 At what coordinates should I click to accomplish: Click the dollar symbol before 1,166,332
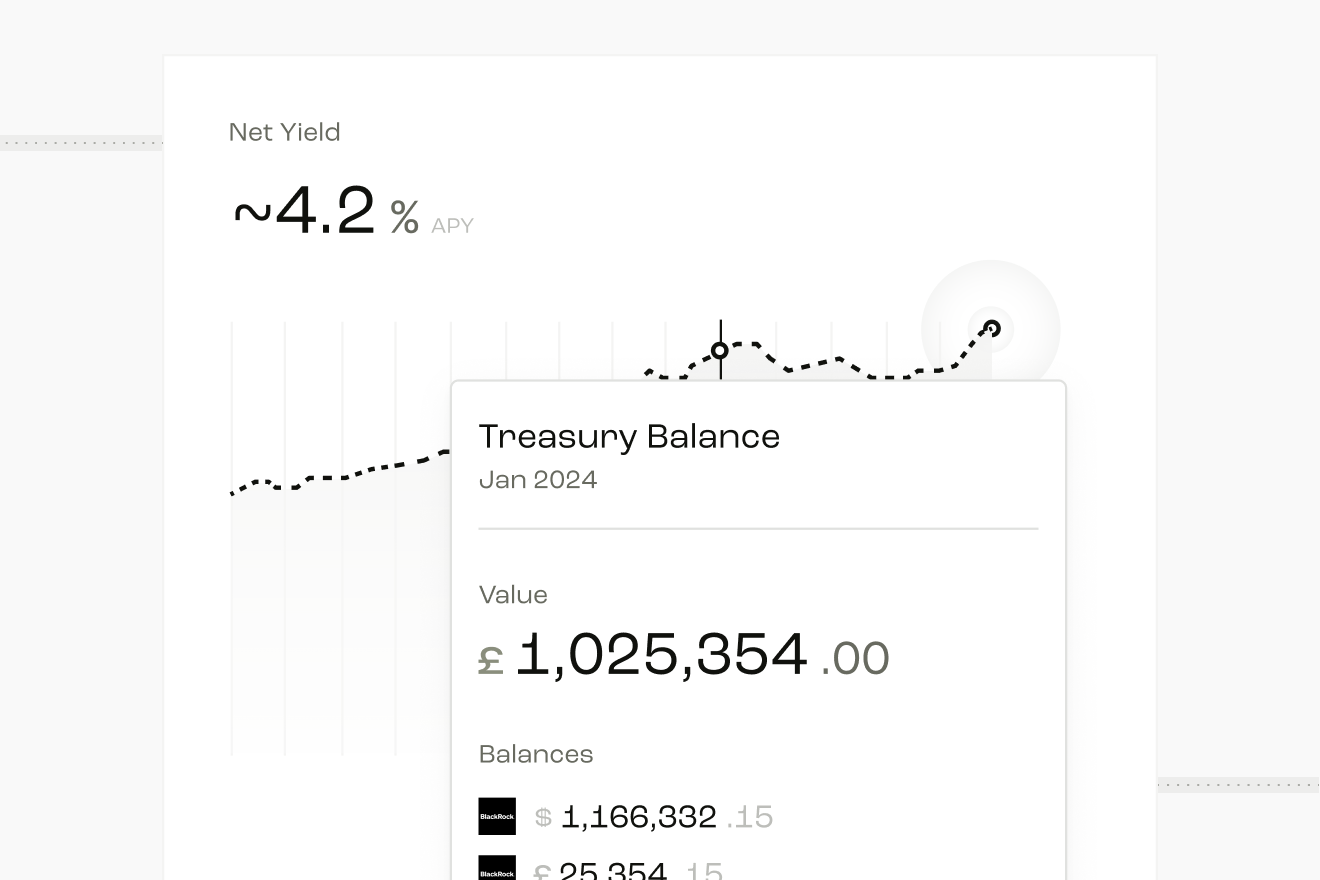click(543, 818)
